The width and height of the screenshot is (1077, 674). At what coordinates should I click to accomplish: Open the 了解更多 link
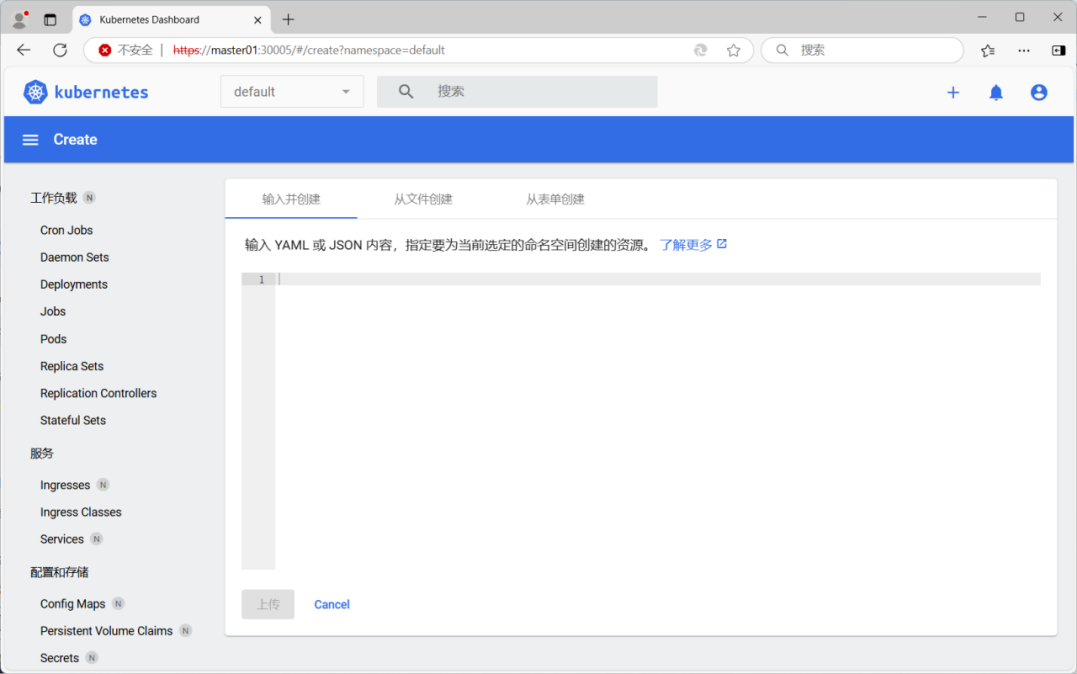685,245
